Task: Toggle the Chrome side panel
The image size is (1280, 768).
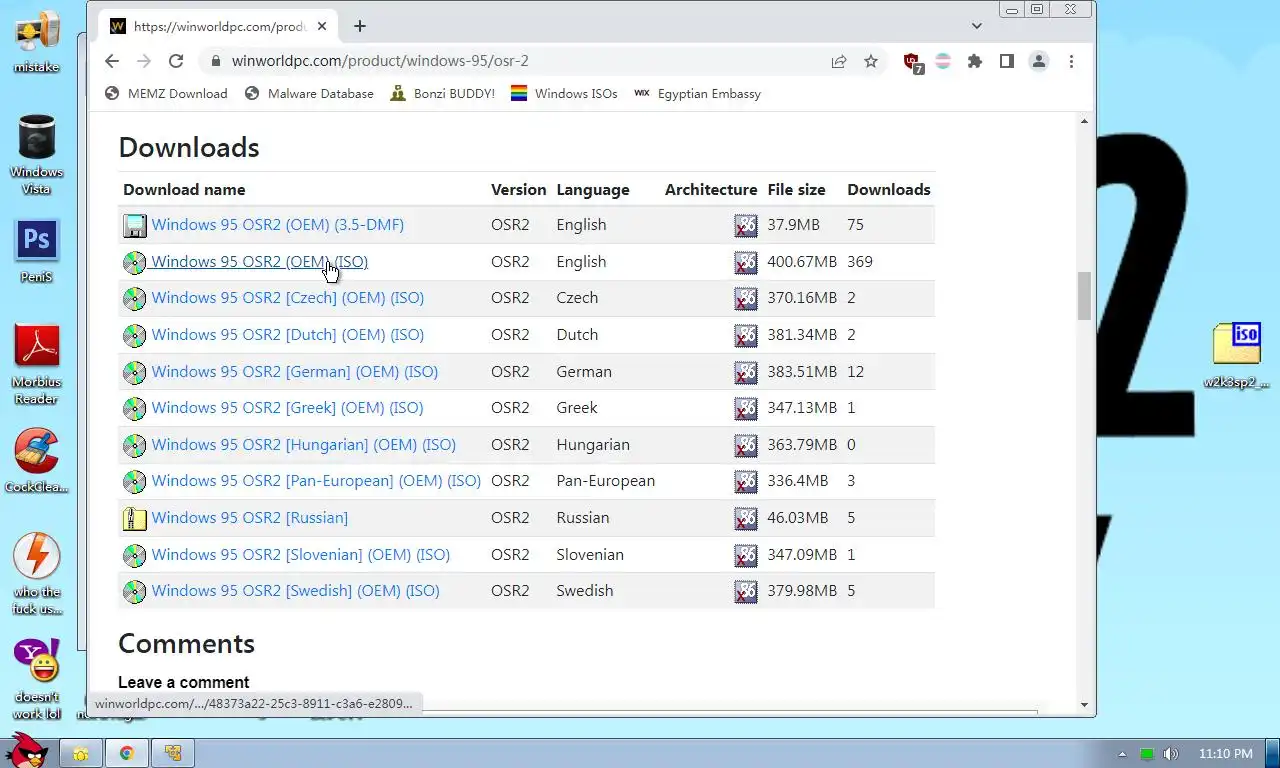Action: point(1007,61)
